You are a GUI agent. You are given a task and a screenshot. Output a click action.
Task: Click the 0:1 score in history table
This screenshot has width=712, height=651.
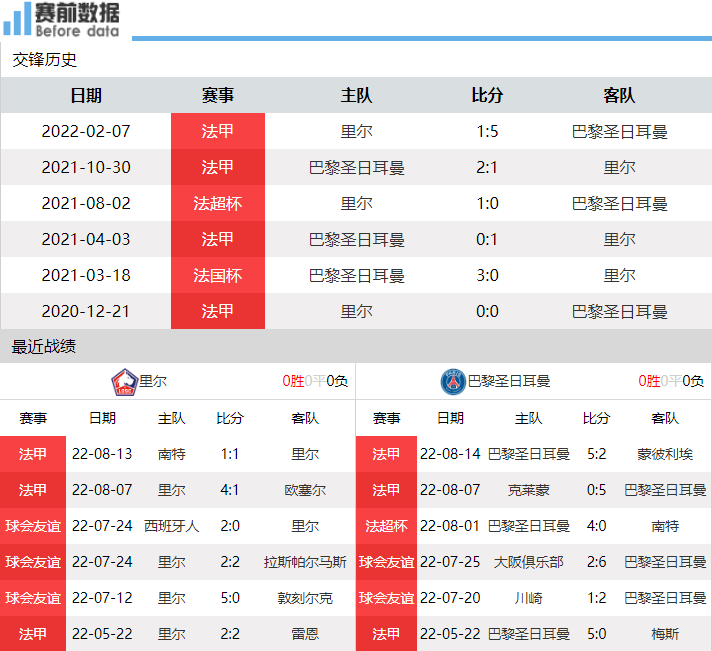pyautogui.click(x=487, y=239)
